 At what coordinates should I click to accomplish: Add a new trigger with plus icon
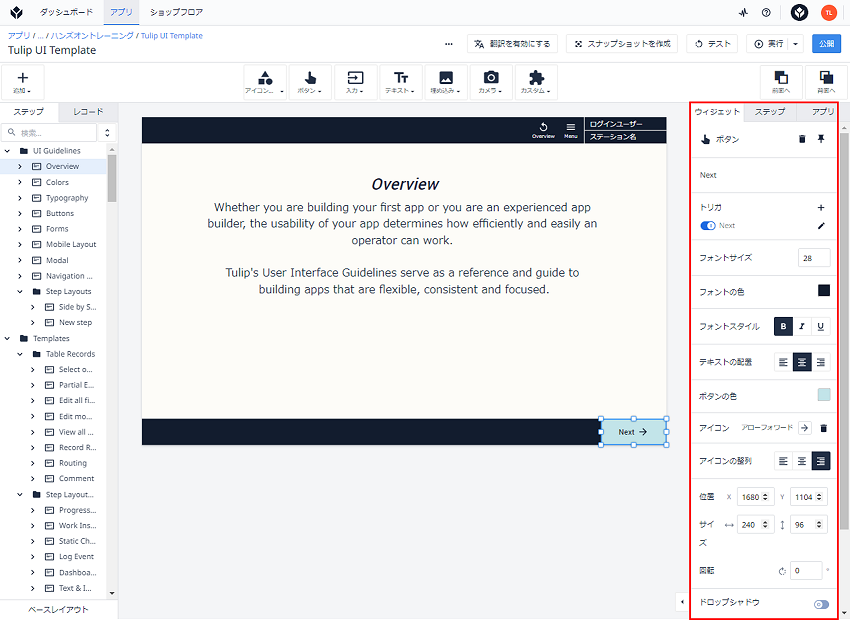pos(821,208)
